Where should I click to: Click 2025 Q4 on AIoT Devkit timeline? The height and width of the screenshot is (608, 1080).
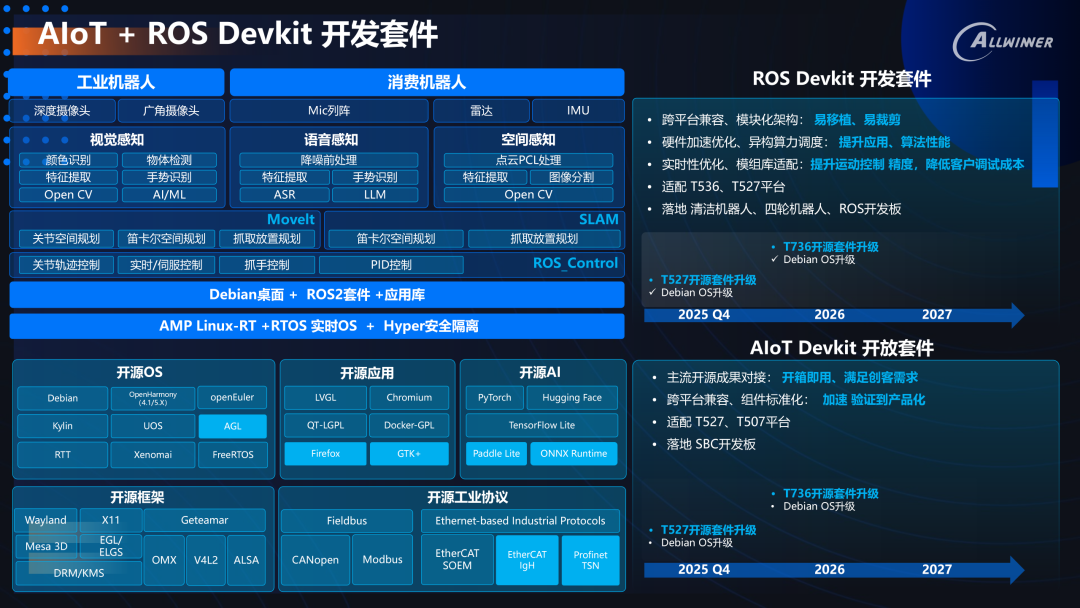click(x=704, y=570)
